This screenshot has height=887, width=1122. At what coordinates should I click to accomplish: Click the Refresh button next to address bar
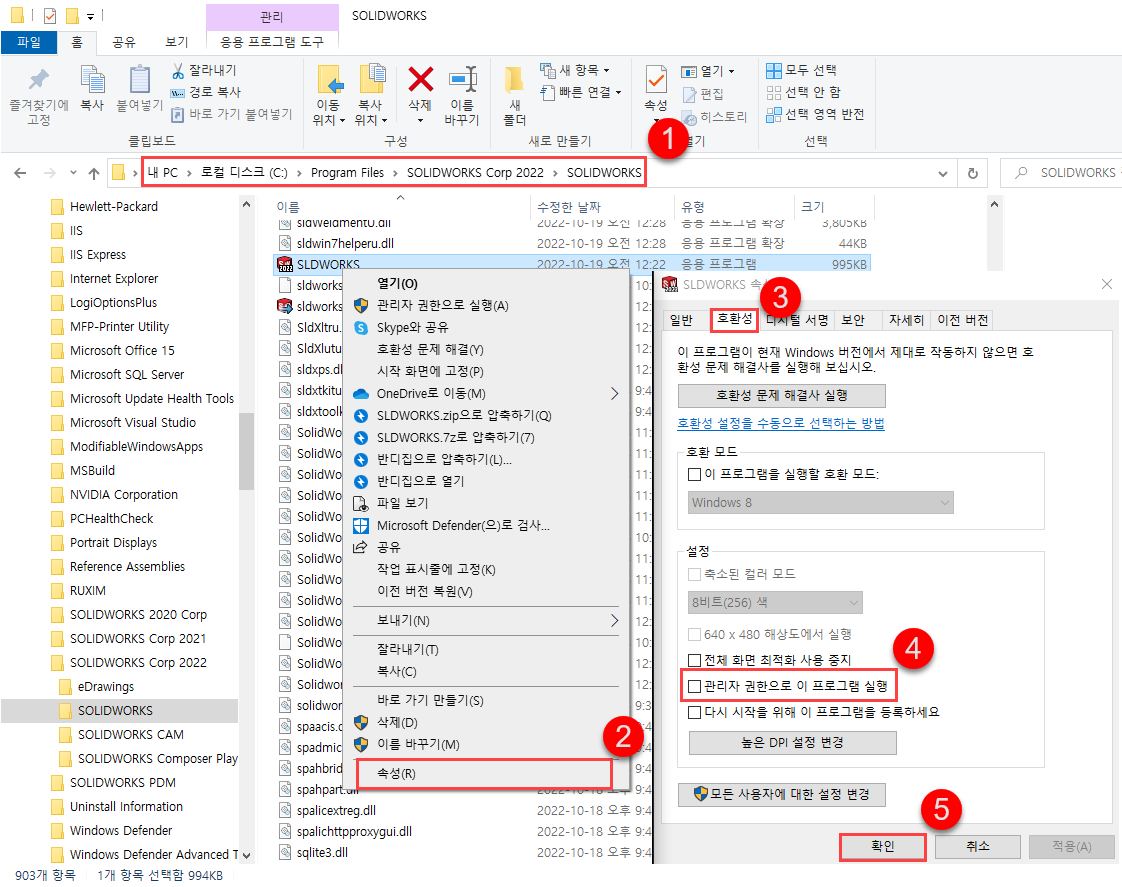(x=972, y=173)
